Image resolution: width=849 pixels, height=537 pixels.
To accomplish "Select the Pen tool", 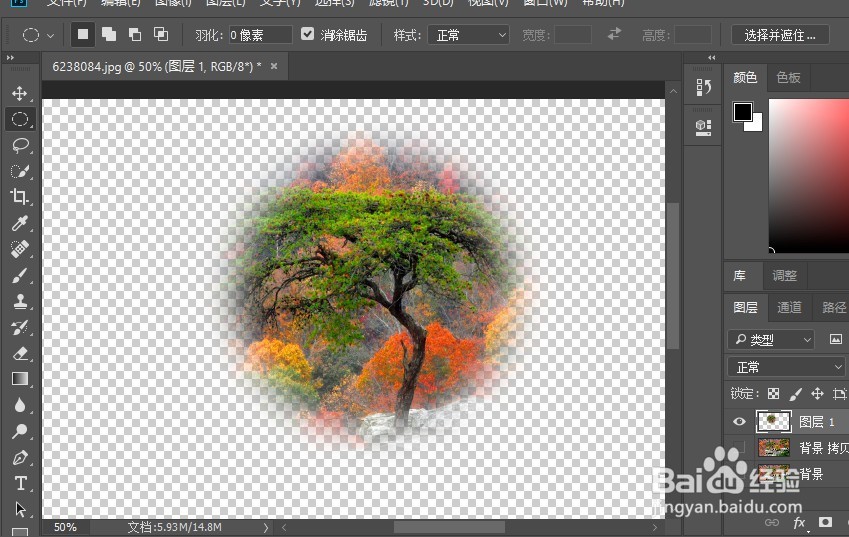I will pyautogui.click(x=20, y=457).
